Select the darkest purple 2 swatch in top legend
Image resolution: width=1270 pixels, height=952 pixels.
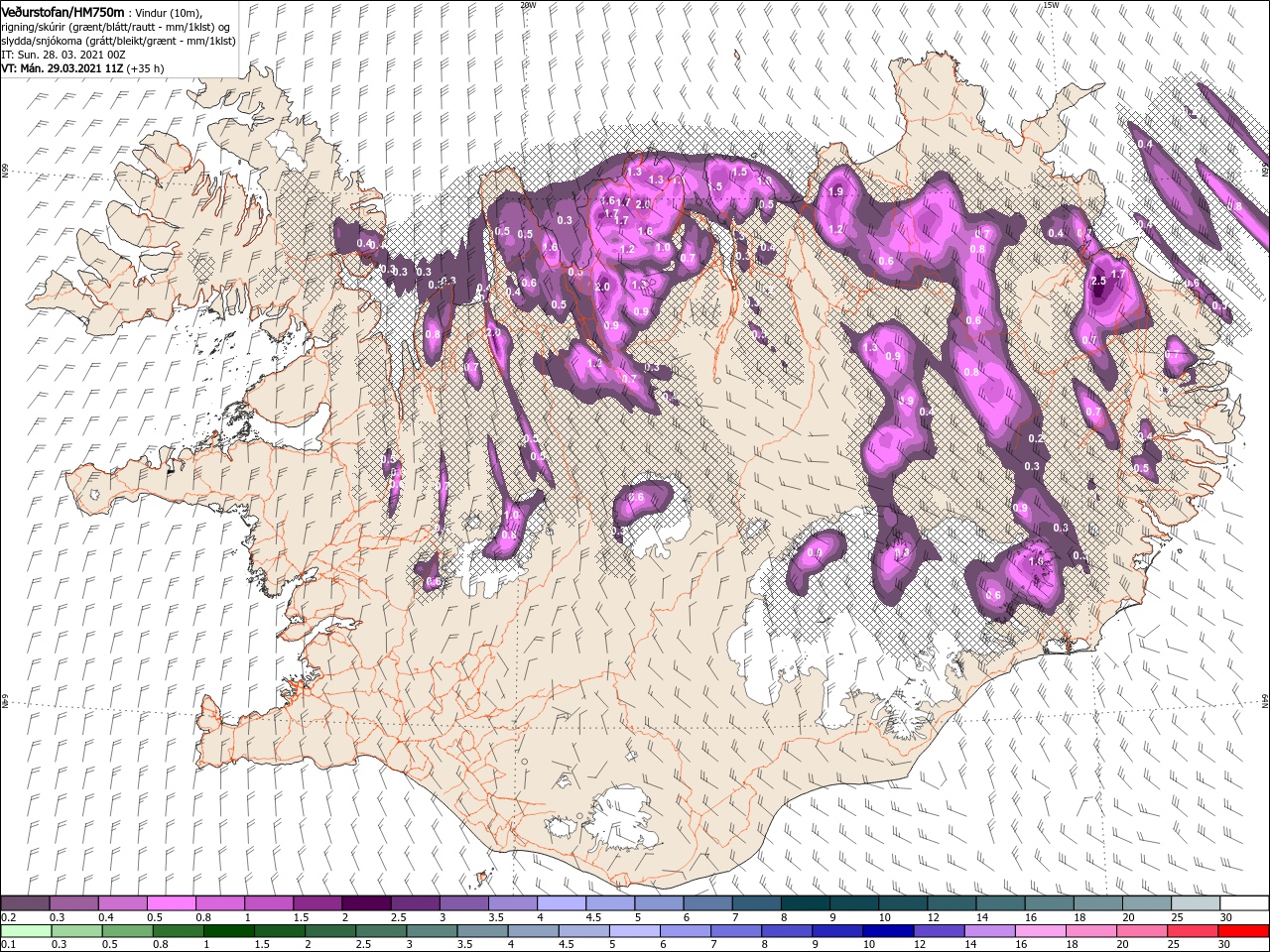tap(365, 903)
